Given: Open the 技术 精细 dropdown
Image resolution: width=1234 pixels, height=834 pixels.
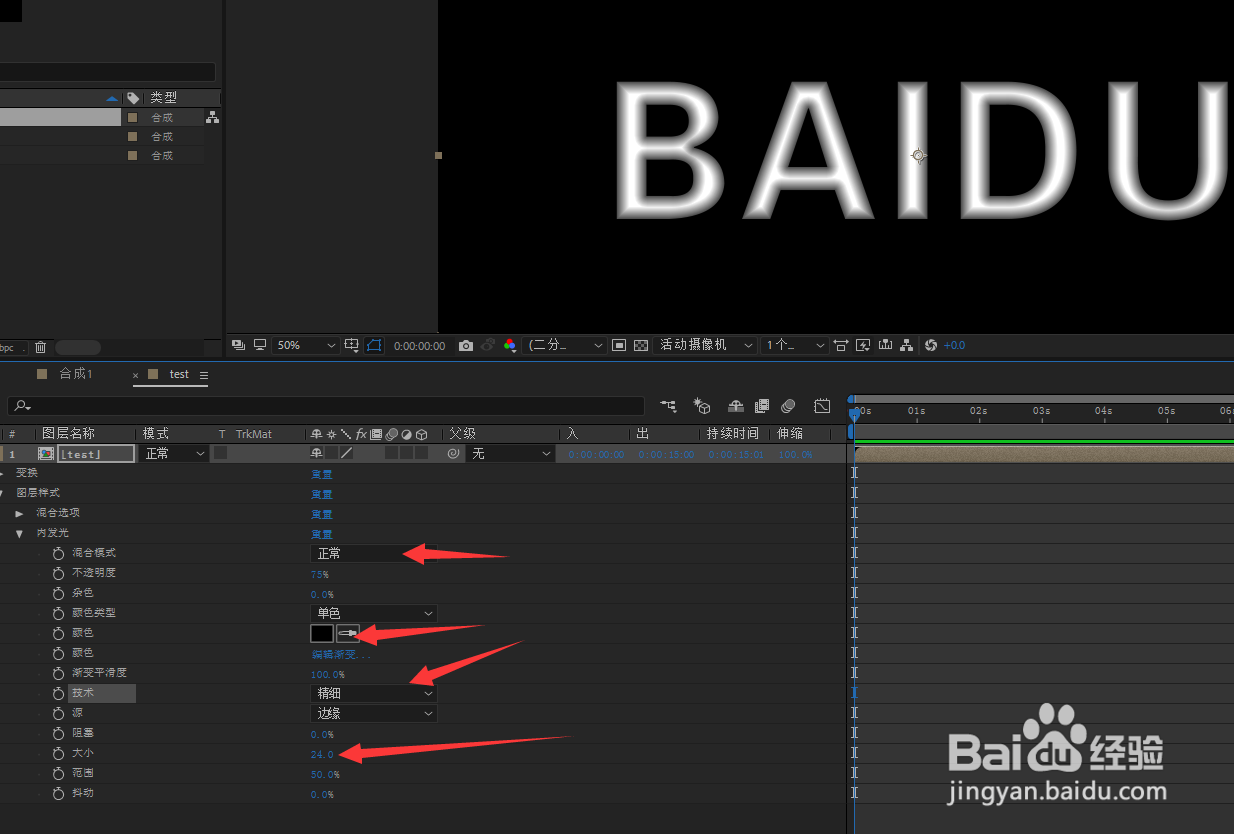Looking at the screenshot, I should click(x=374, y=693).
